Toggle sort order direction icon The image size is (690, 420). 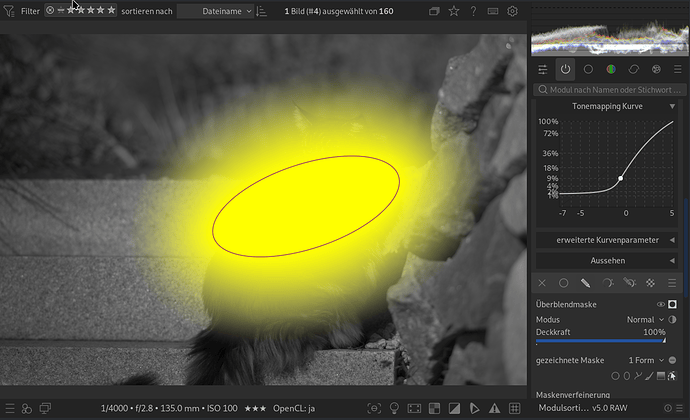[262, 11]
